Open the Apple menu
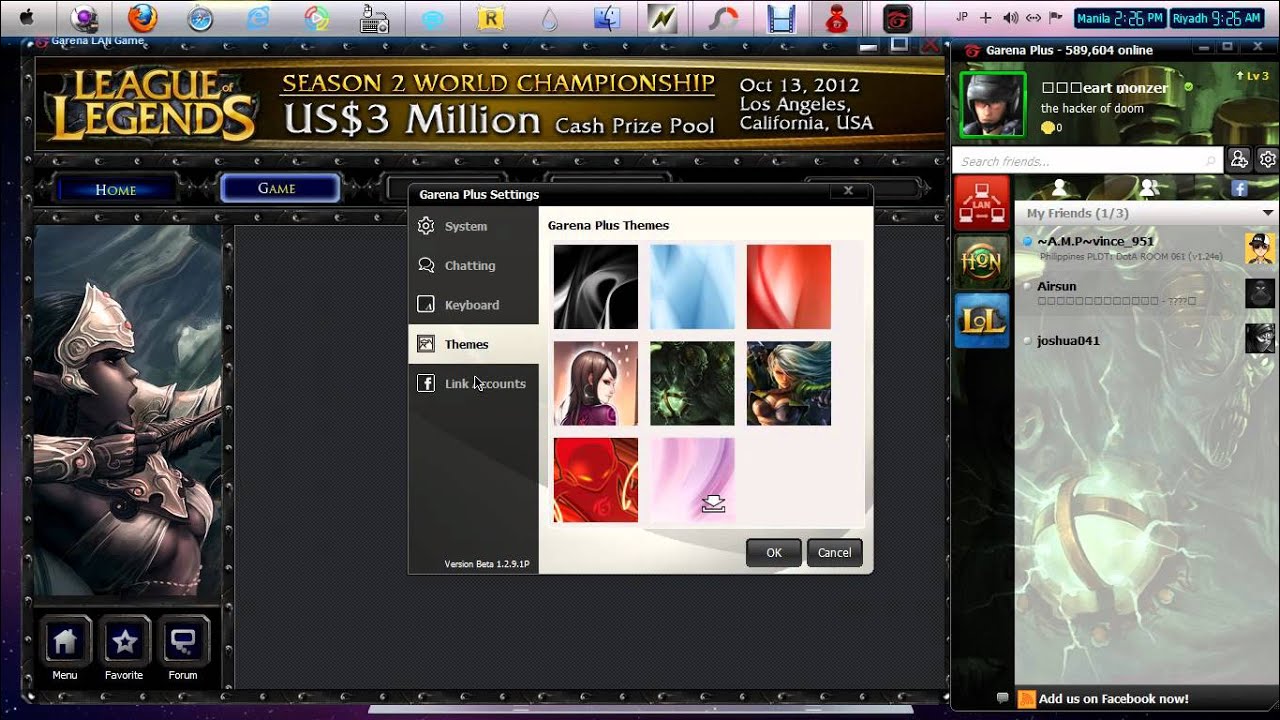The image size is (1280, 720). [x=27, y=16]
